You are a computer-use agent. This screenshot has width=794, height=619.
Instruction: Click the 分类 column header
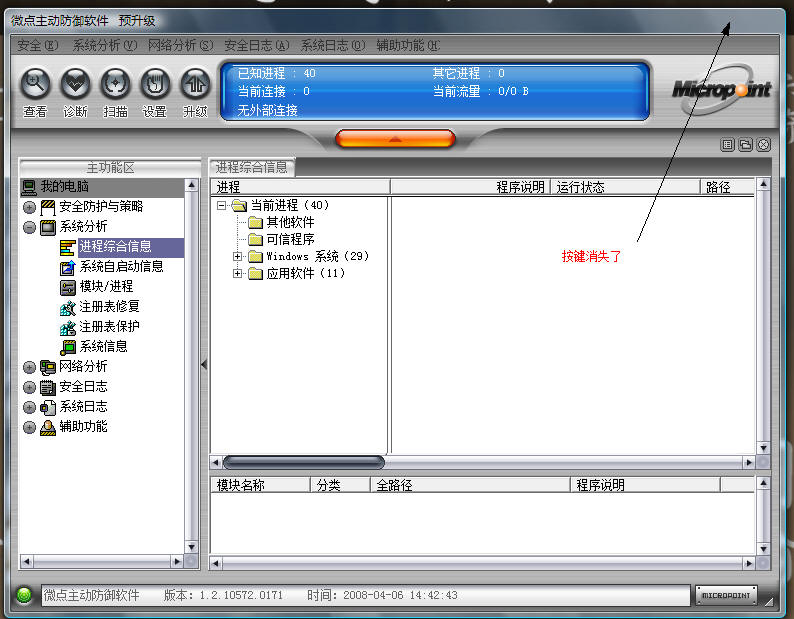340,485
